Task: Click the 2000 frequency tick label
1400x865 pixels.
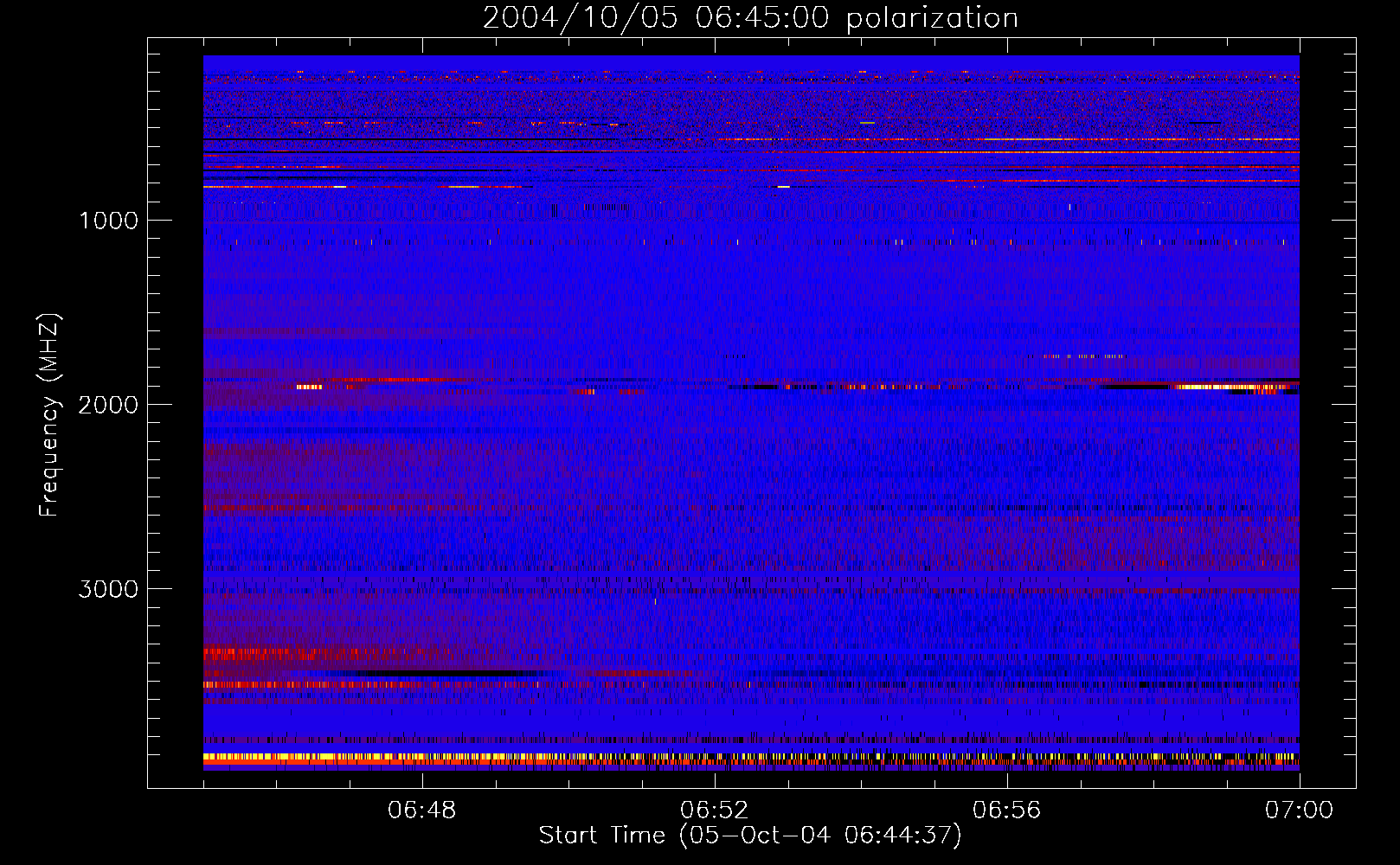Action: [x=108, y=405]
